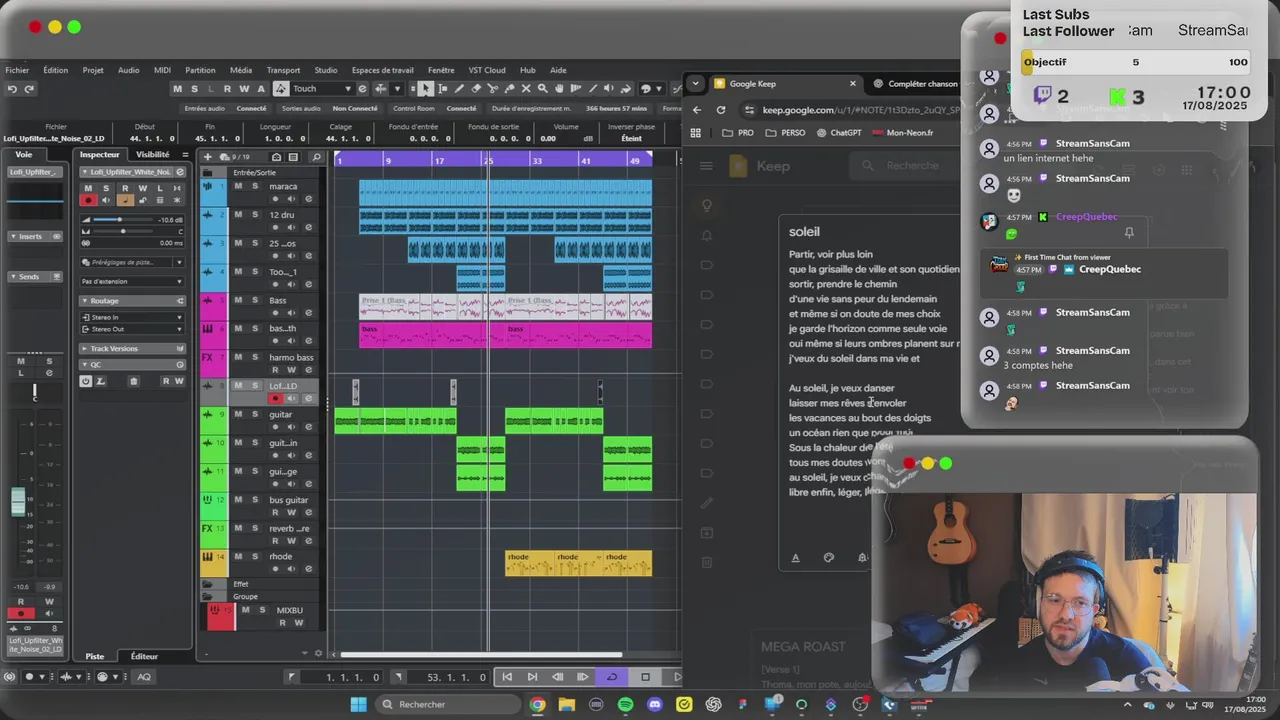This screenshot has height=720, width=1280.
Task: Open the Préréglages de piste dropdown
Action: (x=132, y=262)
